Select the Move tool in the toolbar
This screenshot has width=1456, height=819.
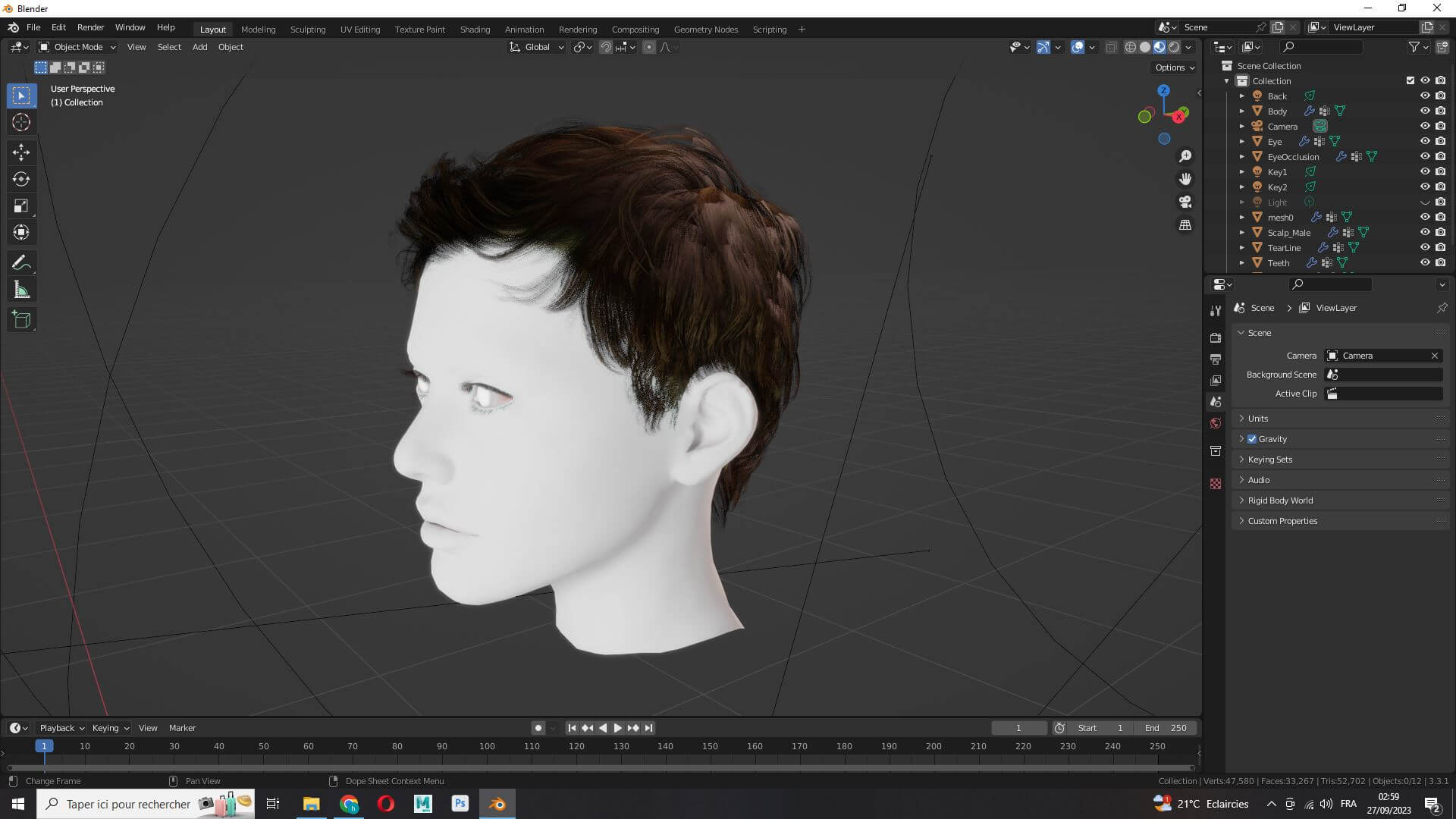(21, 152)
